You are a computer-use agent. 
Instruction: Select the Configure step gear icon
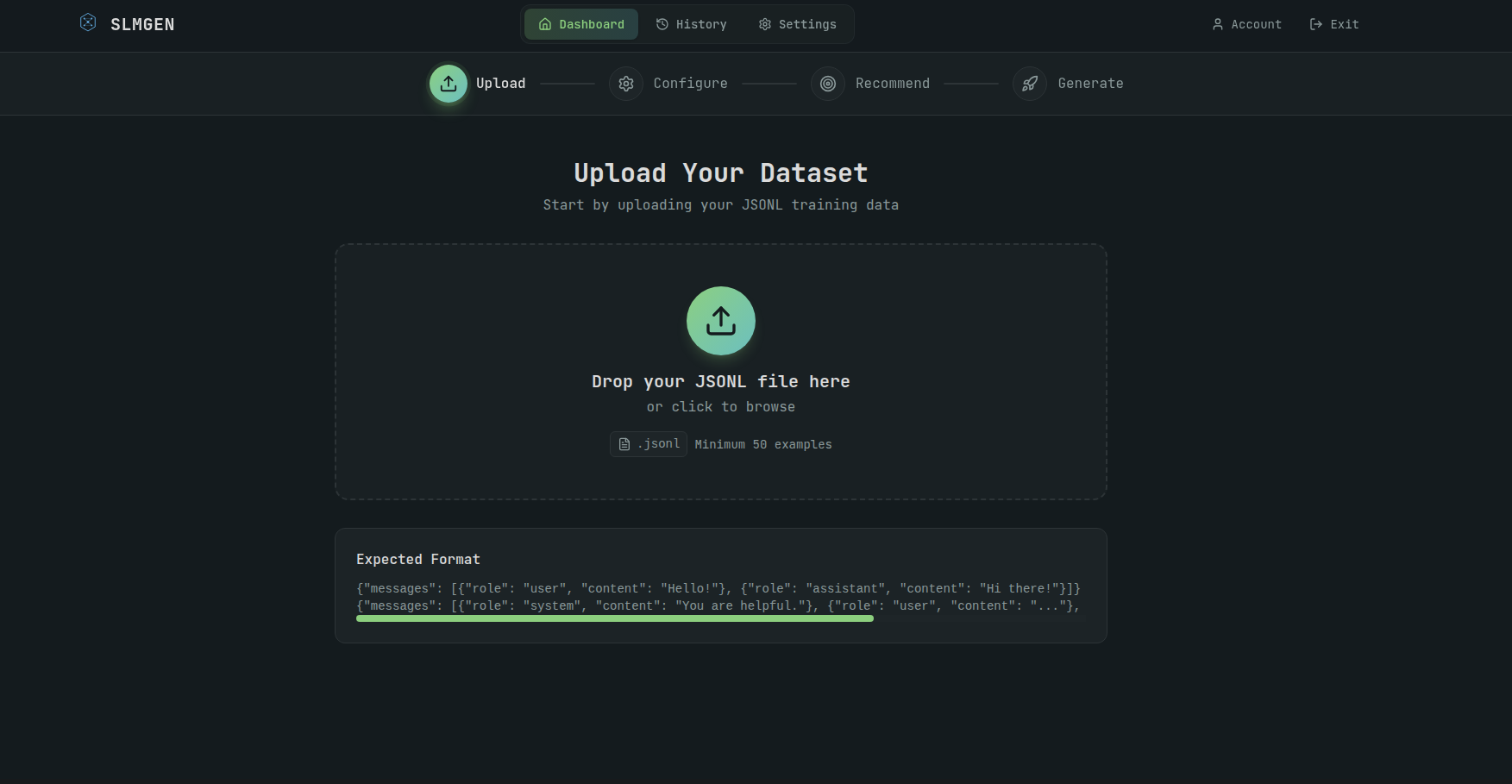[x=626, y=84]
